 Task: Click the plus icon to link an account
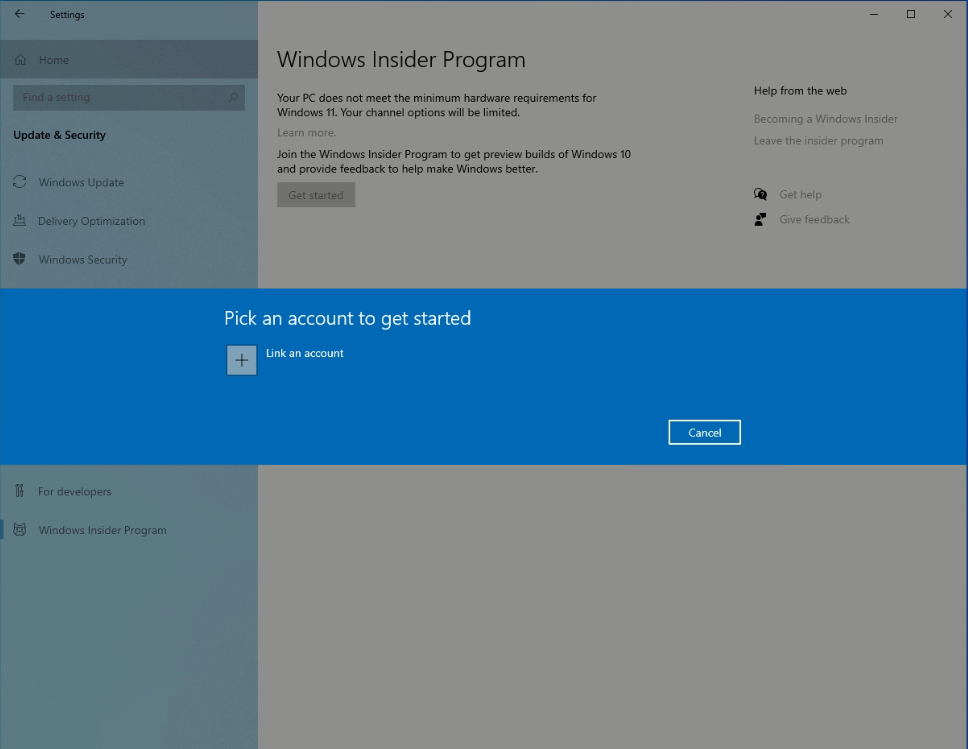[x=241, y=360]
